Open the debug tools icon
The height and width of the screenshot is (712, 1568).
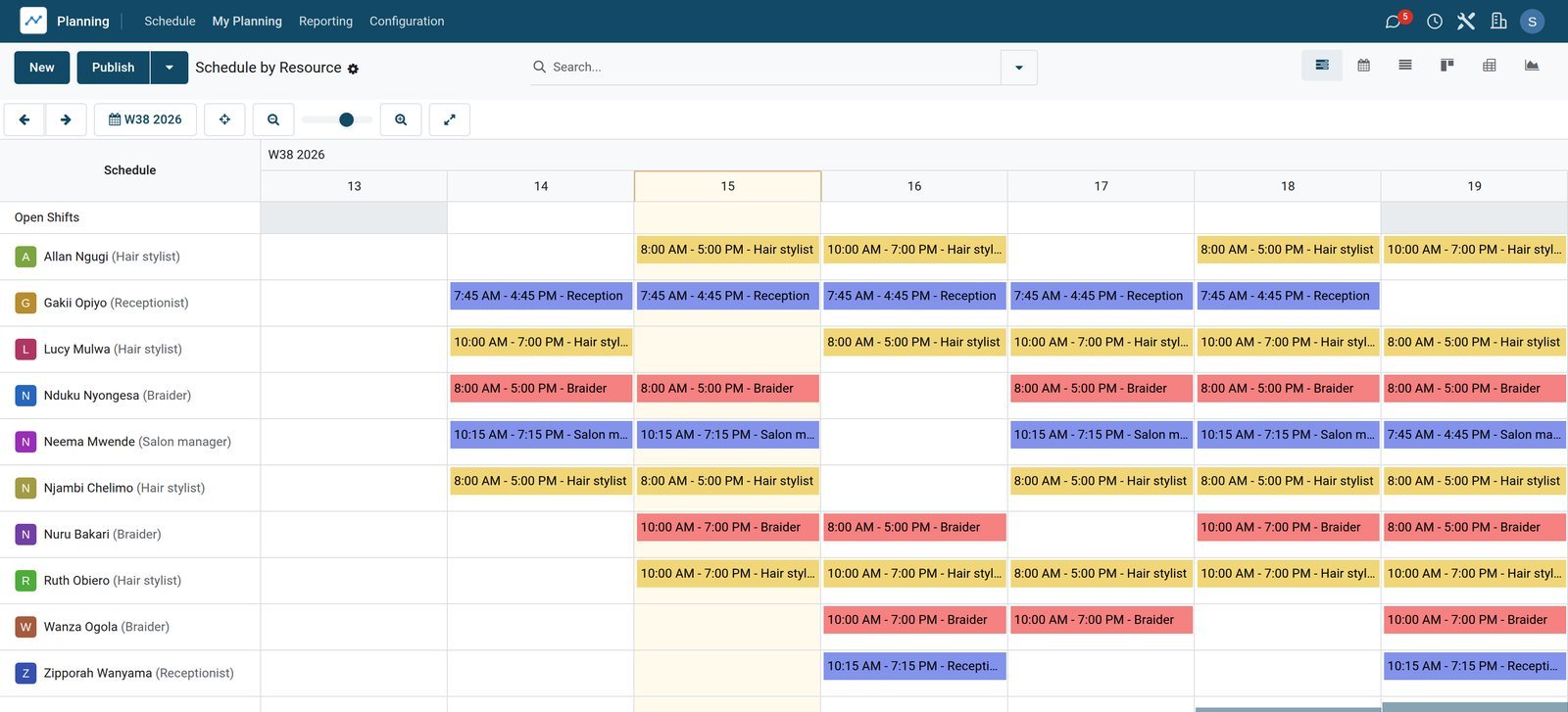1466,21
